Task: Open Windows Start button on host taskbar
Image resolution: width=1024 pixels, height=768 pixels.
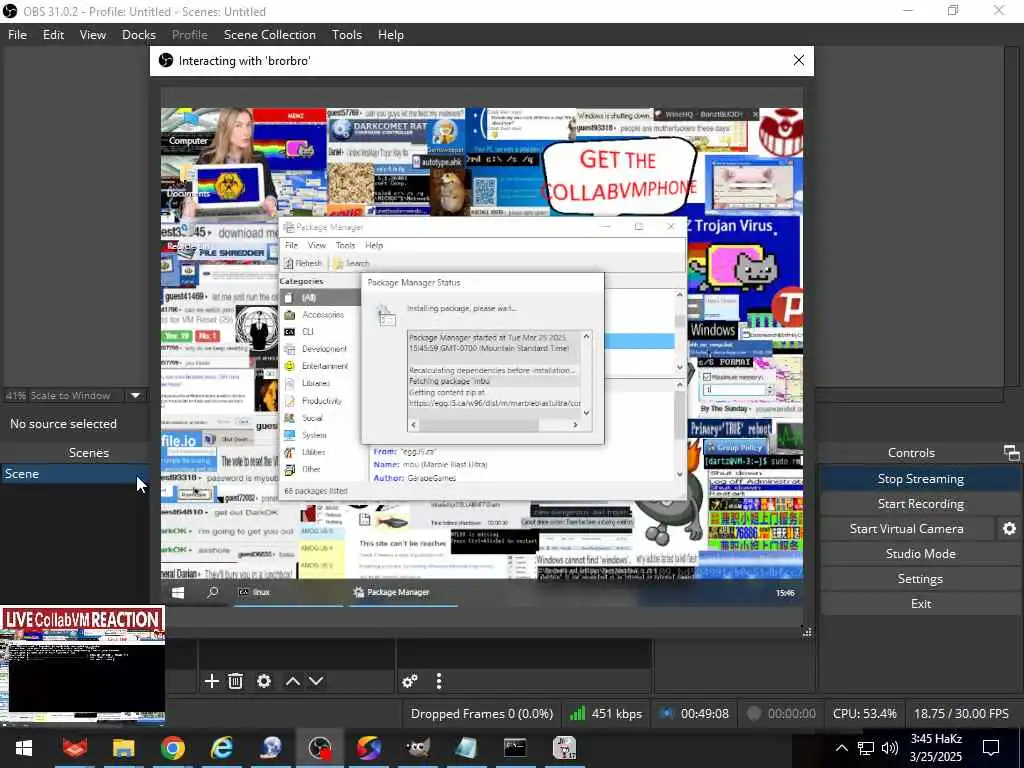Action: (24, 748)
